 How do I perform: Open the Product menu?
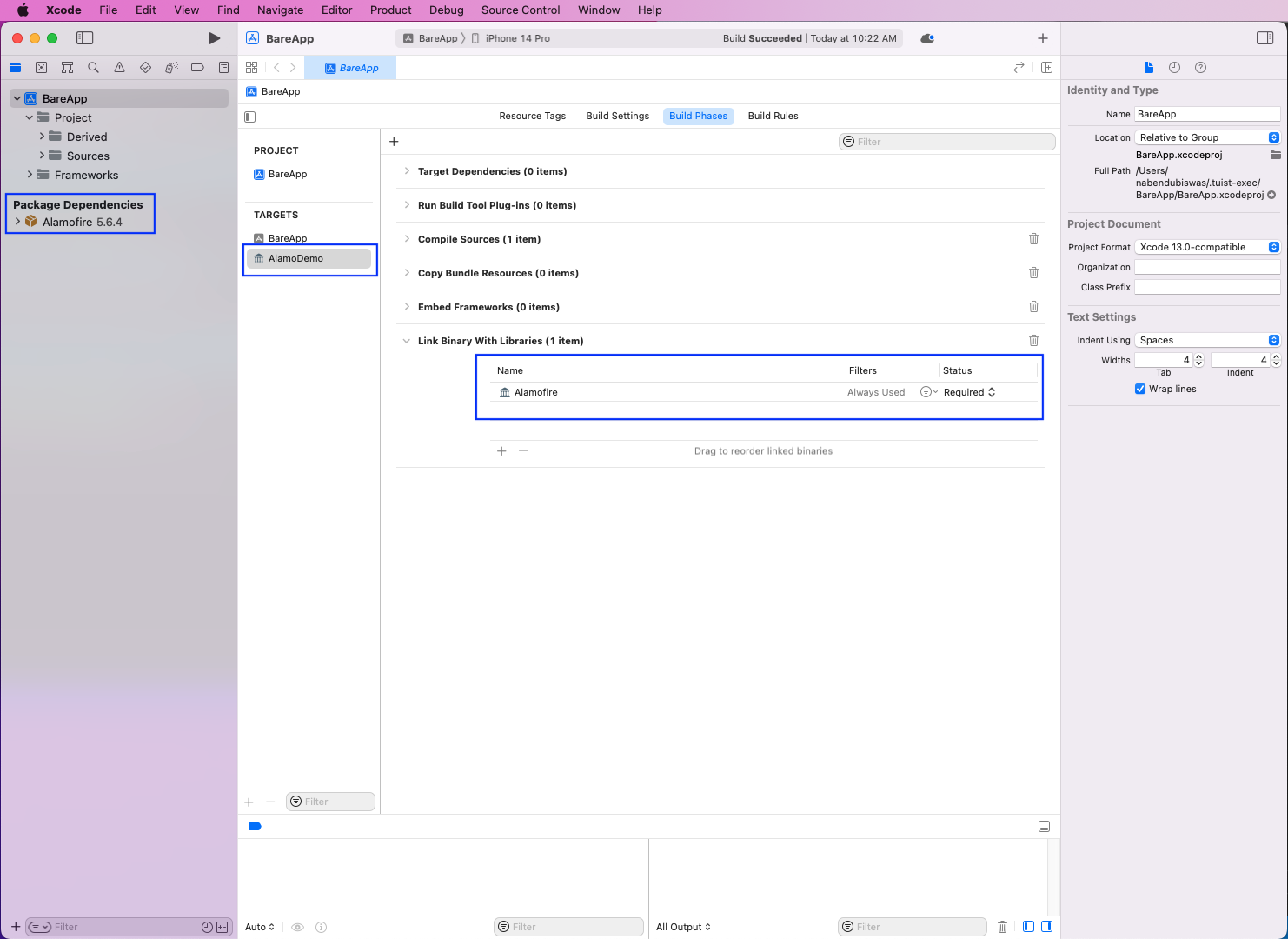coord(390,10)
